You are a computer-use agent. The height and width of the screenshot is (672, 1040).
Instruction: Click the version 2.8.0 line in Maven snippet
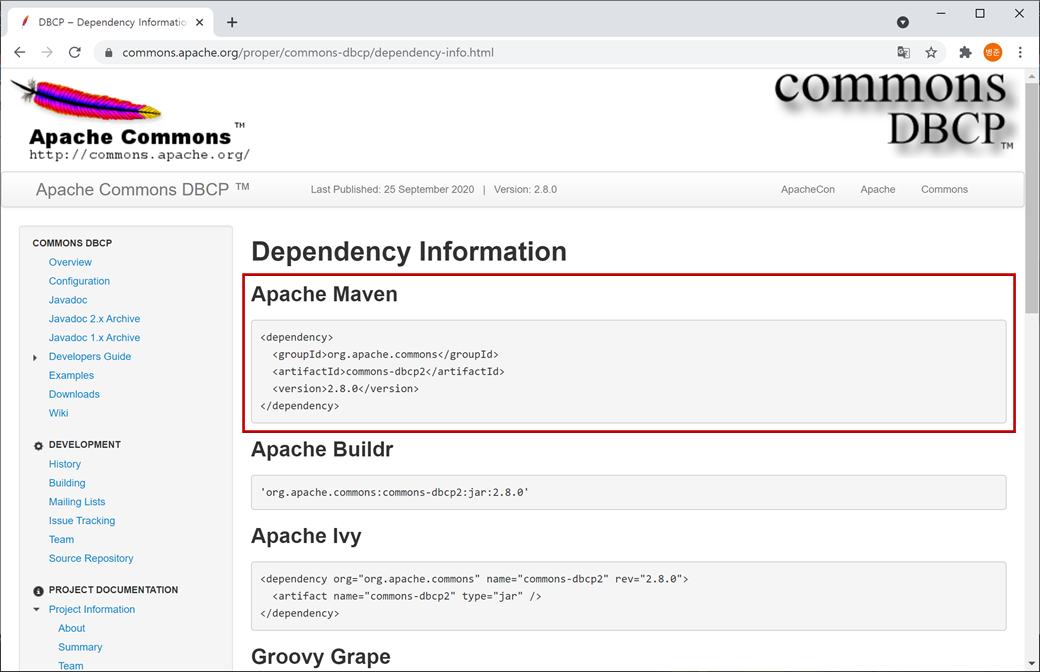click(x=346, y=389)
